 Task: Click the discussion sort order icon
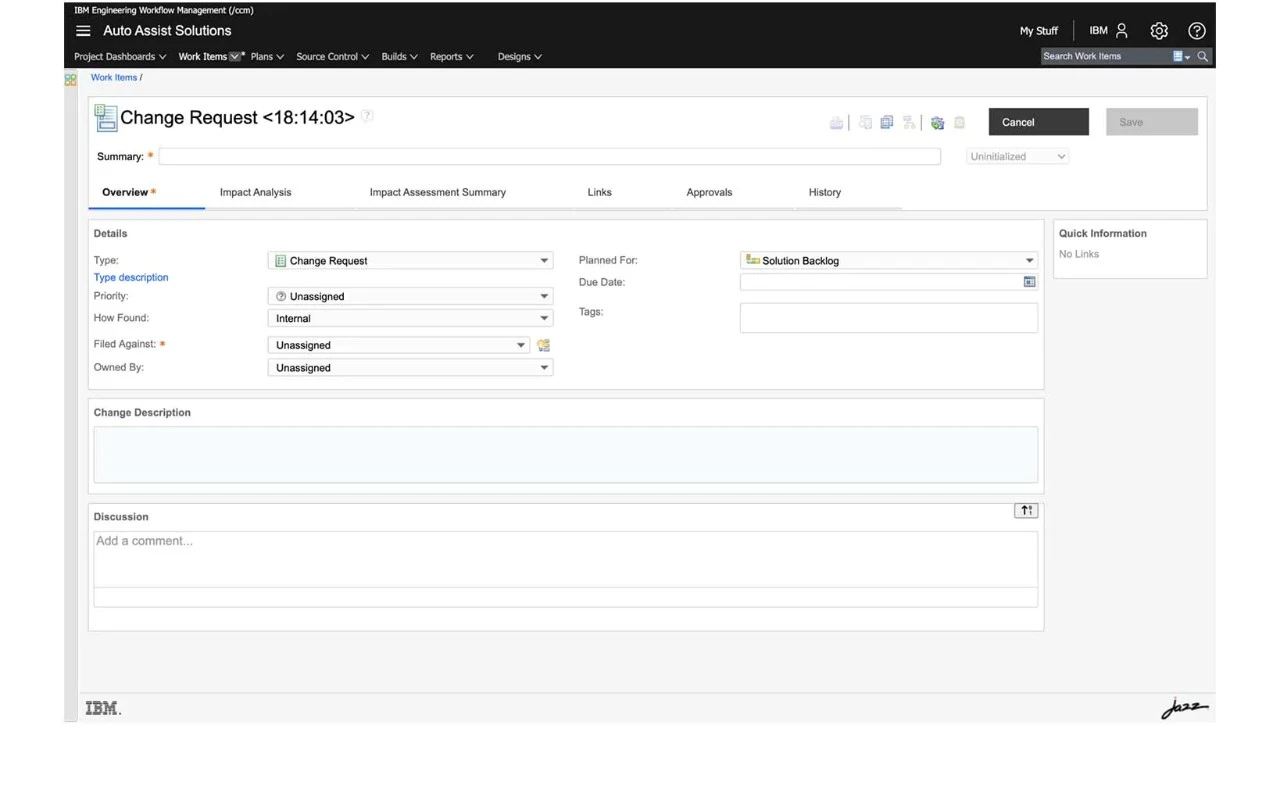tap(1026, 511)
